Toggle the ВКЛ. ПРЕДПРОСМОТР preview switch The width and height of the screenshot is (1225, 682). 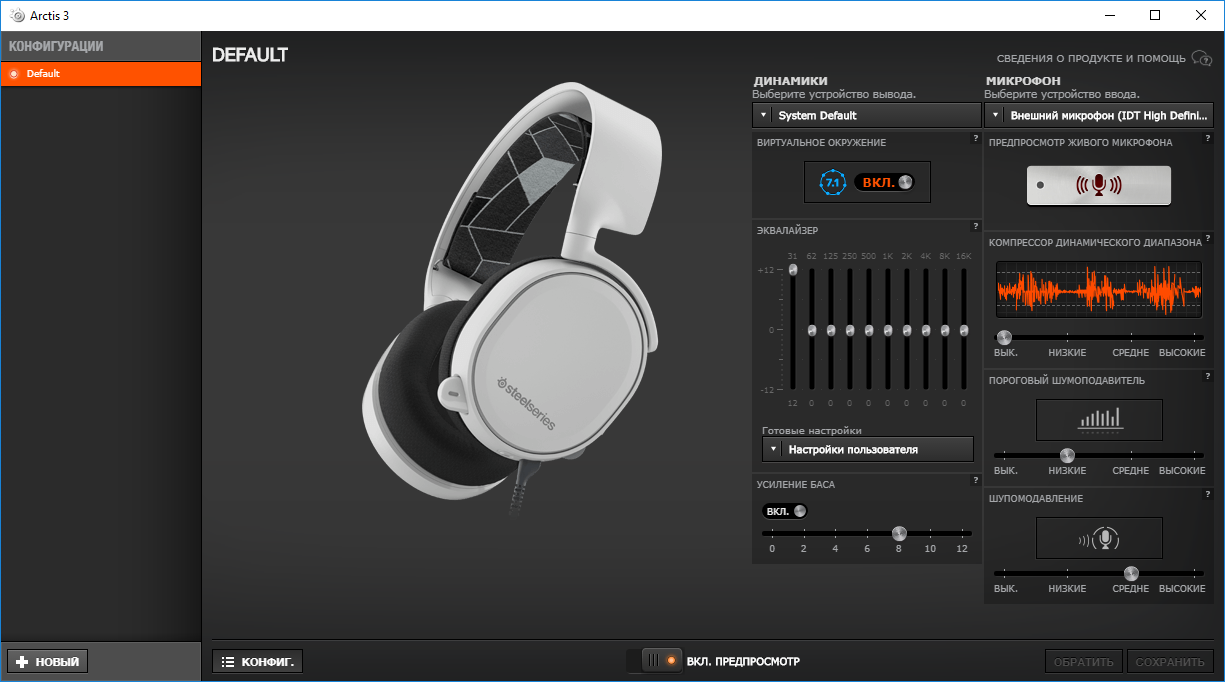tap(654, 661)
